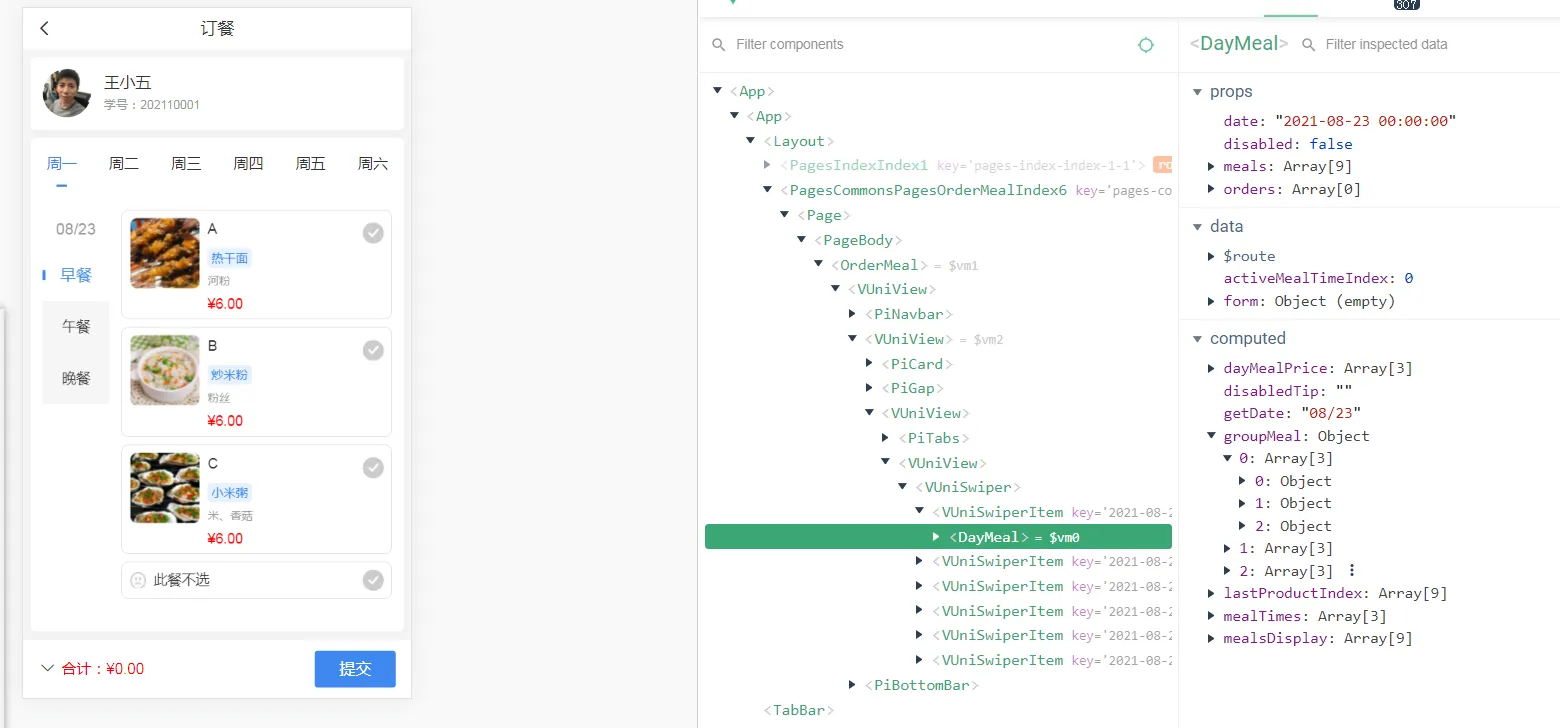Click the user avatar of 王小五
1560x728 pixels.
pos(67,93)
